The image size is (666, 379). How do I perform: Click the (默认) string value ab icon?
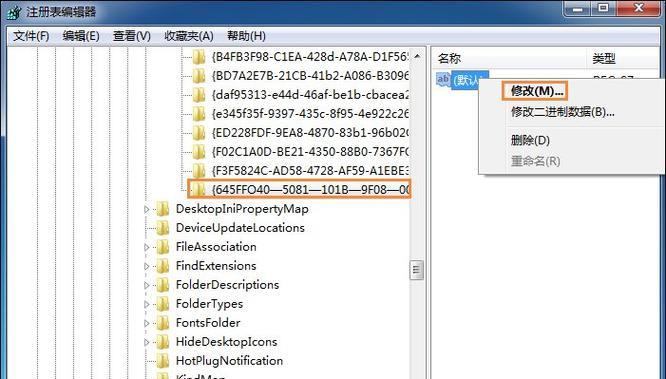tap(443, 79)
